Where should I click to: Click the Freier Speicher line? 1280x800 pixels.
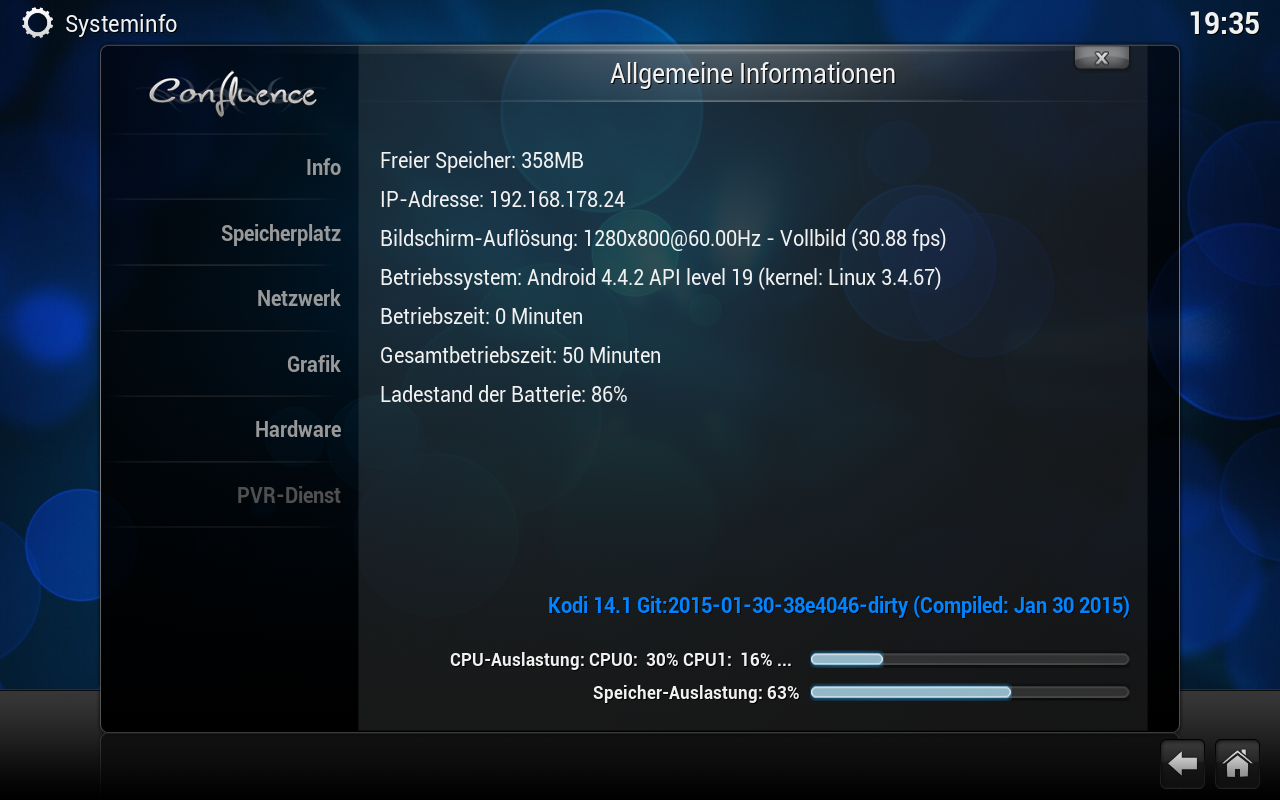point(481,160)
